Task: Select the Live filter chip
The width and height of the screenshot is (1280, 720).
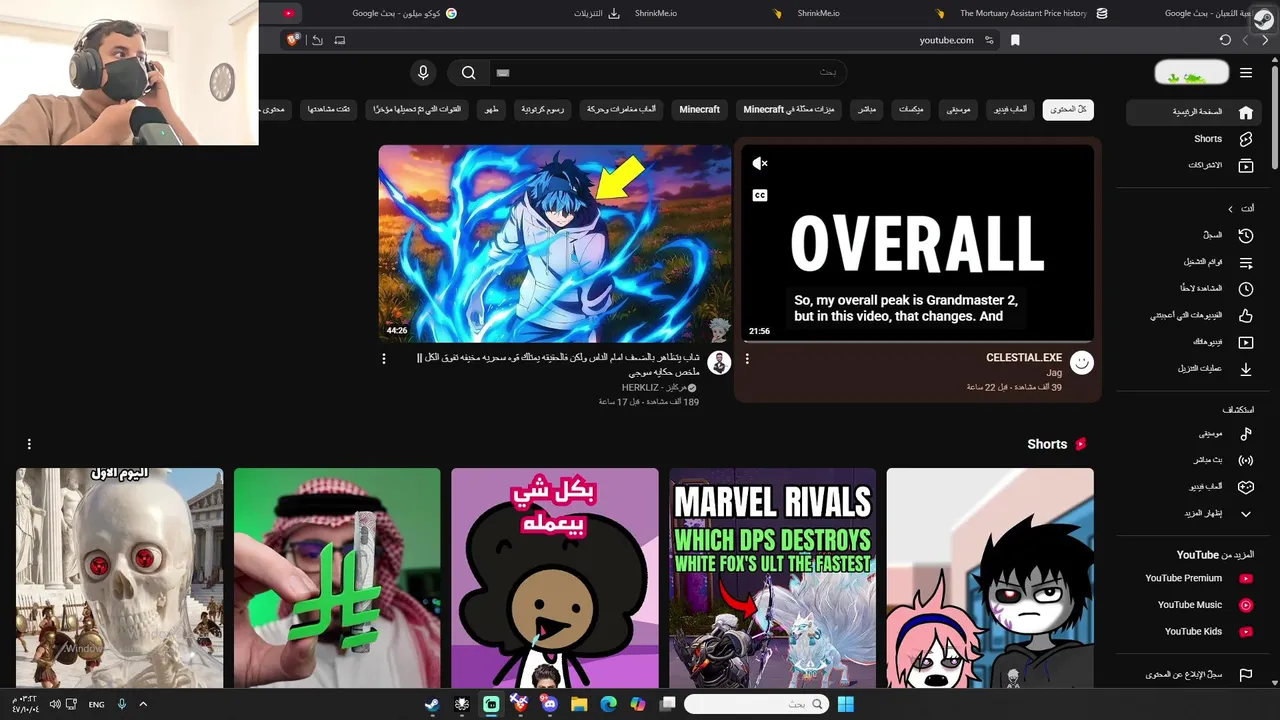Action: (x=868, y=109)
